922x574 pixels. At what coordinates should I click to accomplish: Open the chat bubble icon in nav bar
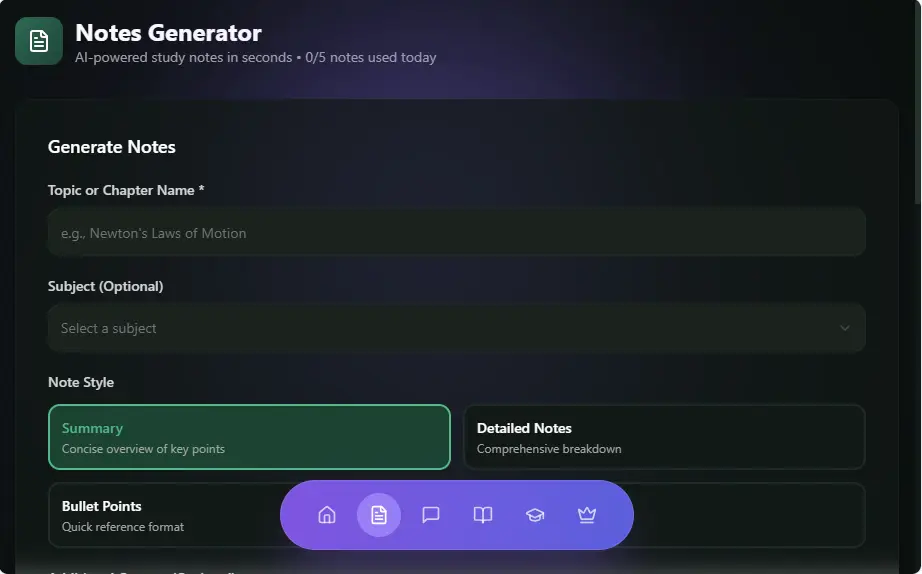[431, 515]
